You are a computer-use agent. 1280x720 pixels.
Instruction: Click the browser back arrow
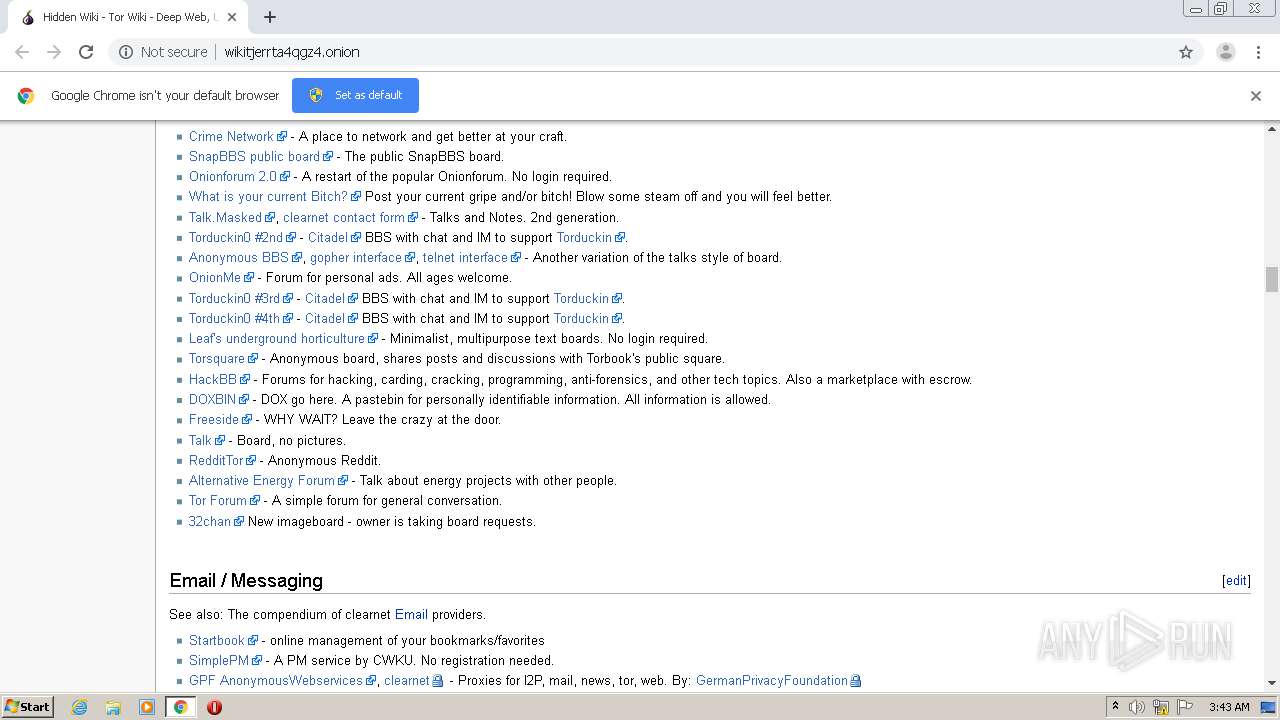tap(22, 52)
